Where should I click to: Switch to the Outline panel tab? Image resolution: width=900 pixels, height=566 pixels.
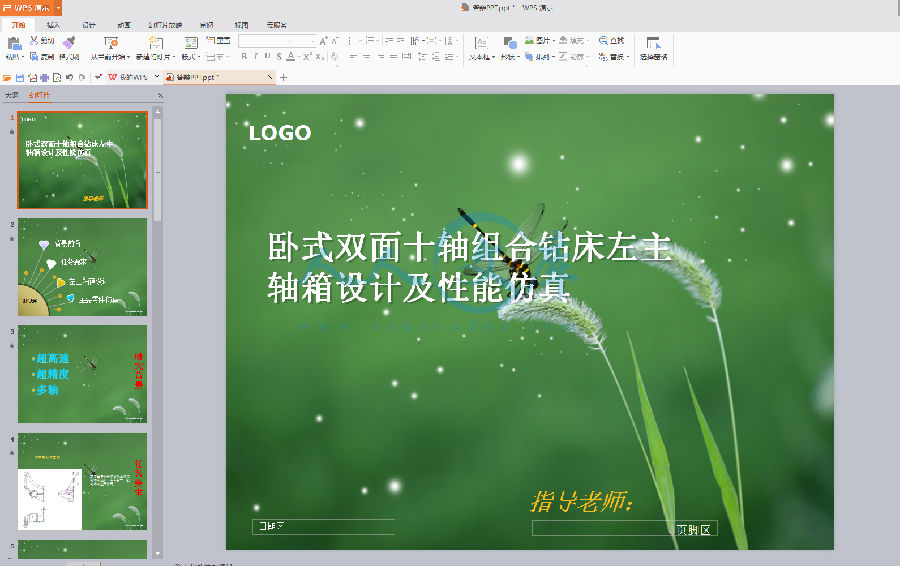11,96
